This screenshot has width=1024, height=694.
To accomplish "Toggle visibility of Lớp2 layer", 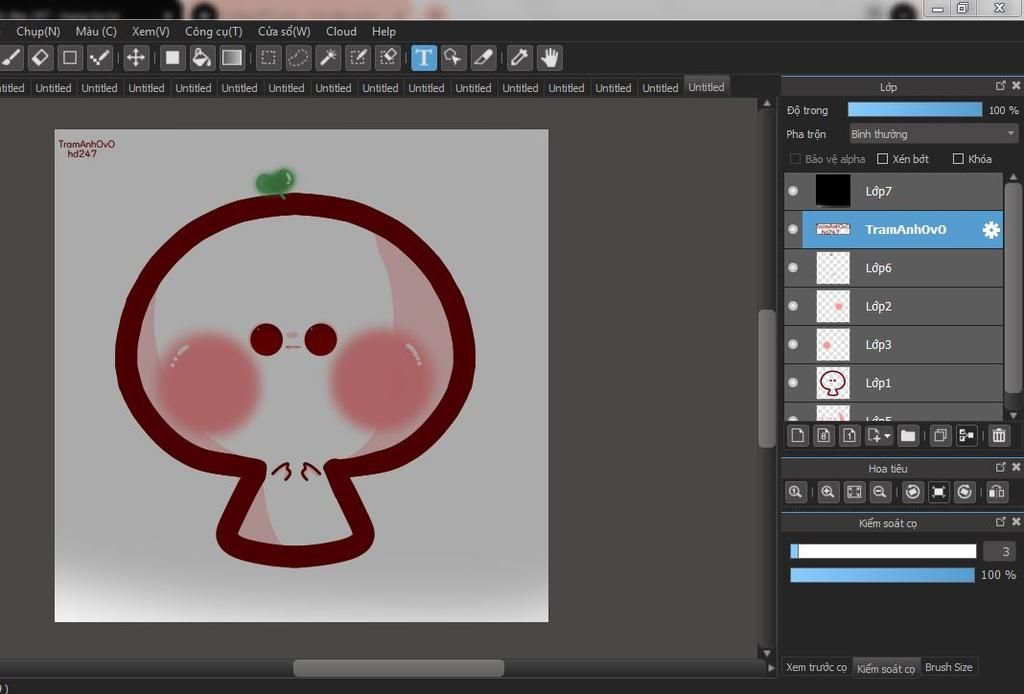I will coord(793,306).
